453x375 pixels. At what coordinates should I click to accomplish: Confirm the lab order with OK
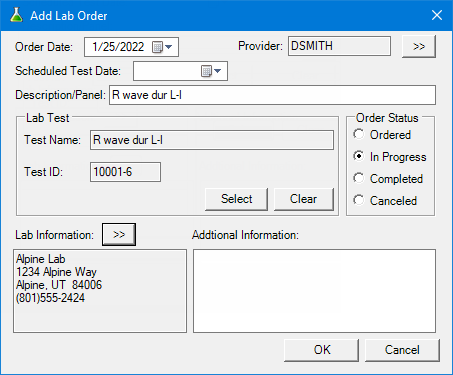(322, 350)
